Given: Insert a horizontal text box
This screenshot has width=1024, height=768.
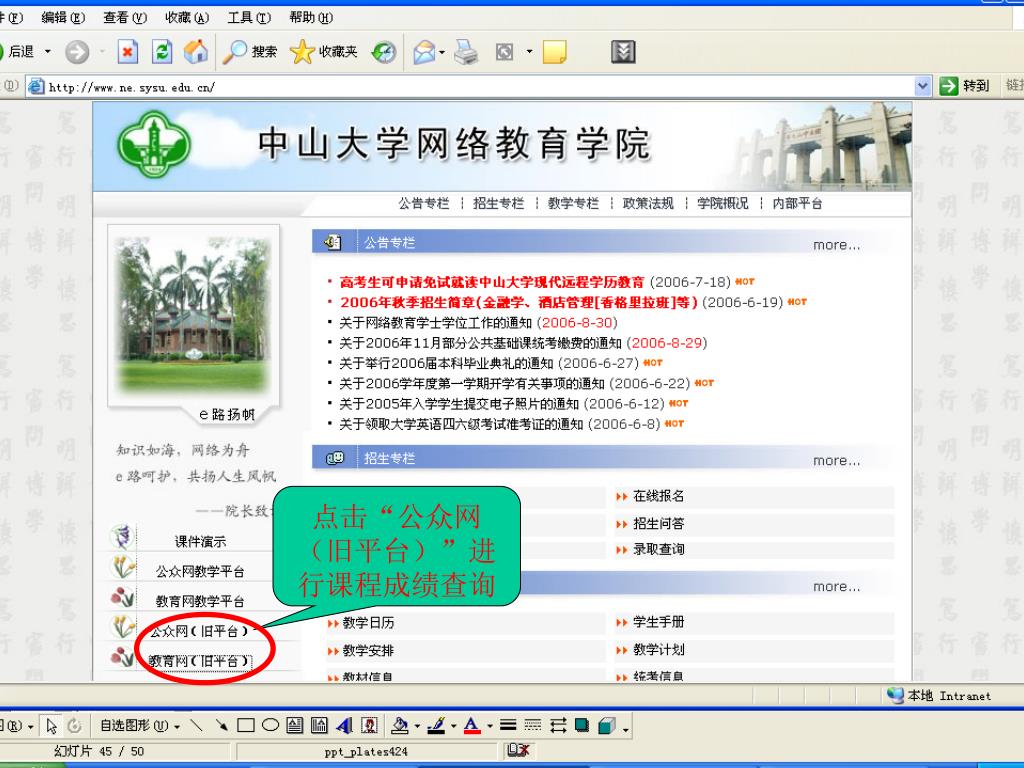Looking at the screenshot, I should 295,725.
